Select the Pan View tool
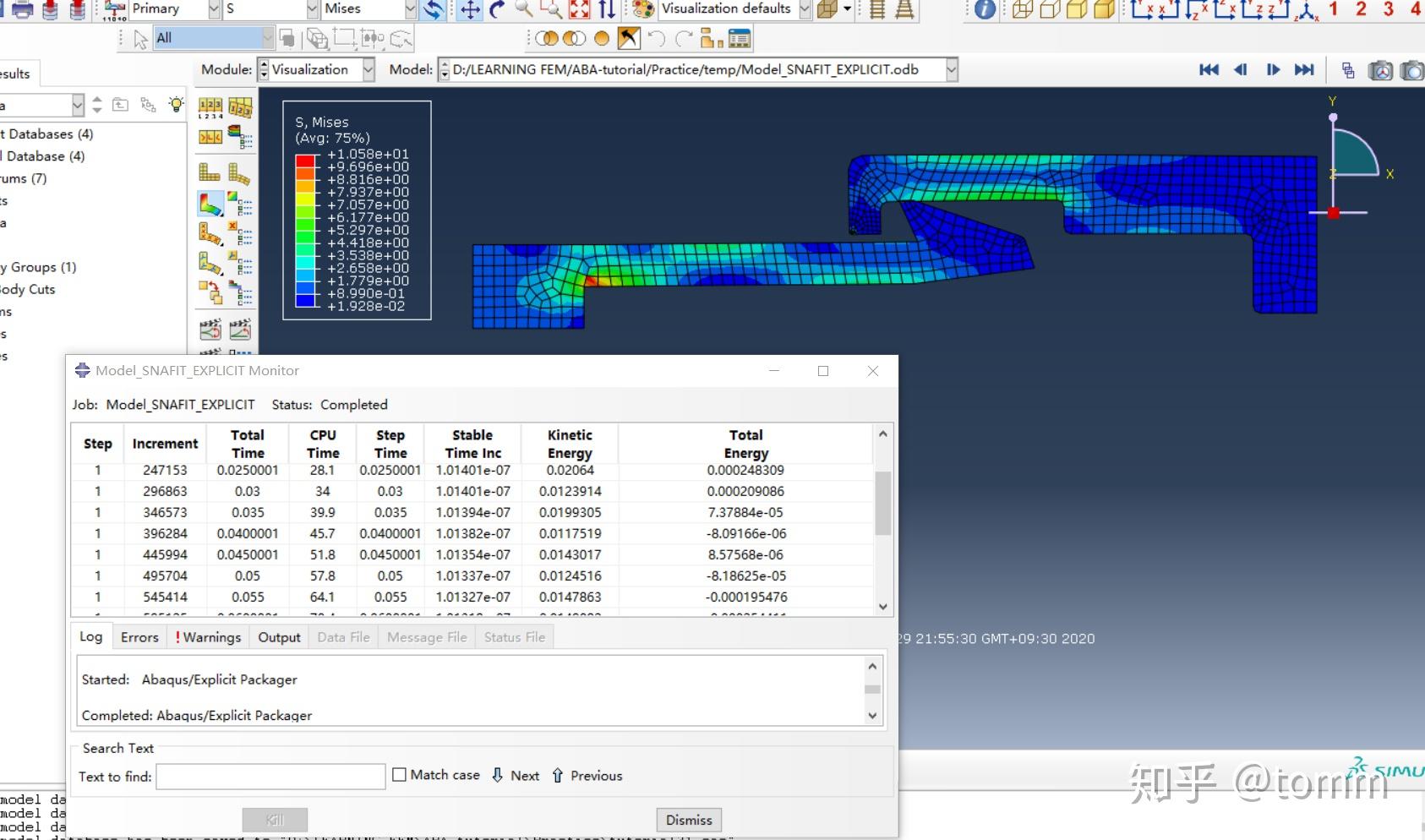This screenshot has height=840, width=1425. click(x=470, y=10)
